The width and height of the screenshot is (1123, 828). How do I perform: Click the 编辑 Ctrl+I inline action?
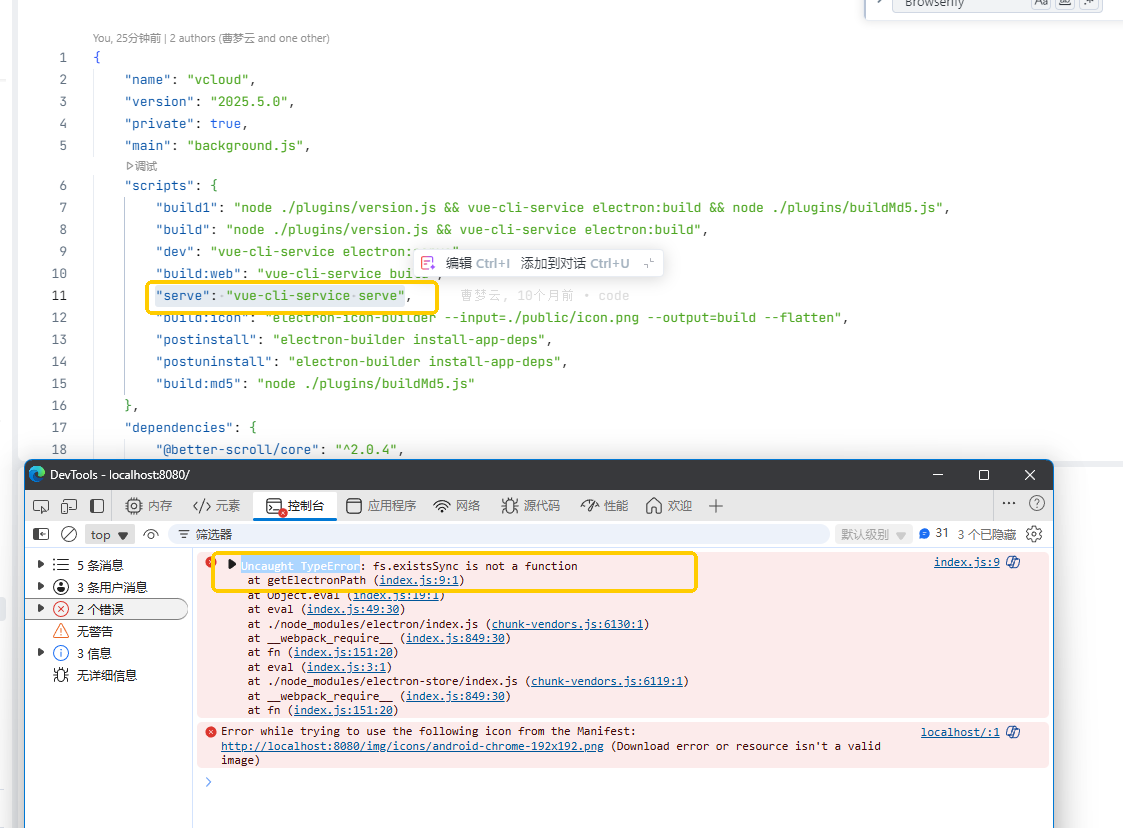click(478, 264)
